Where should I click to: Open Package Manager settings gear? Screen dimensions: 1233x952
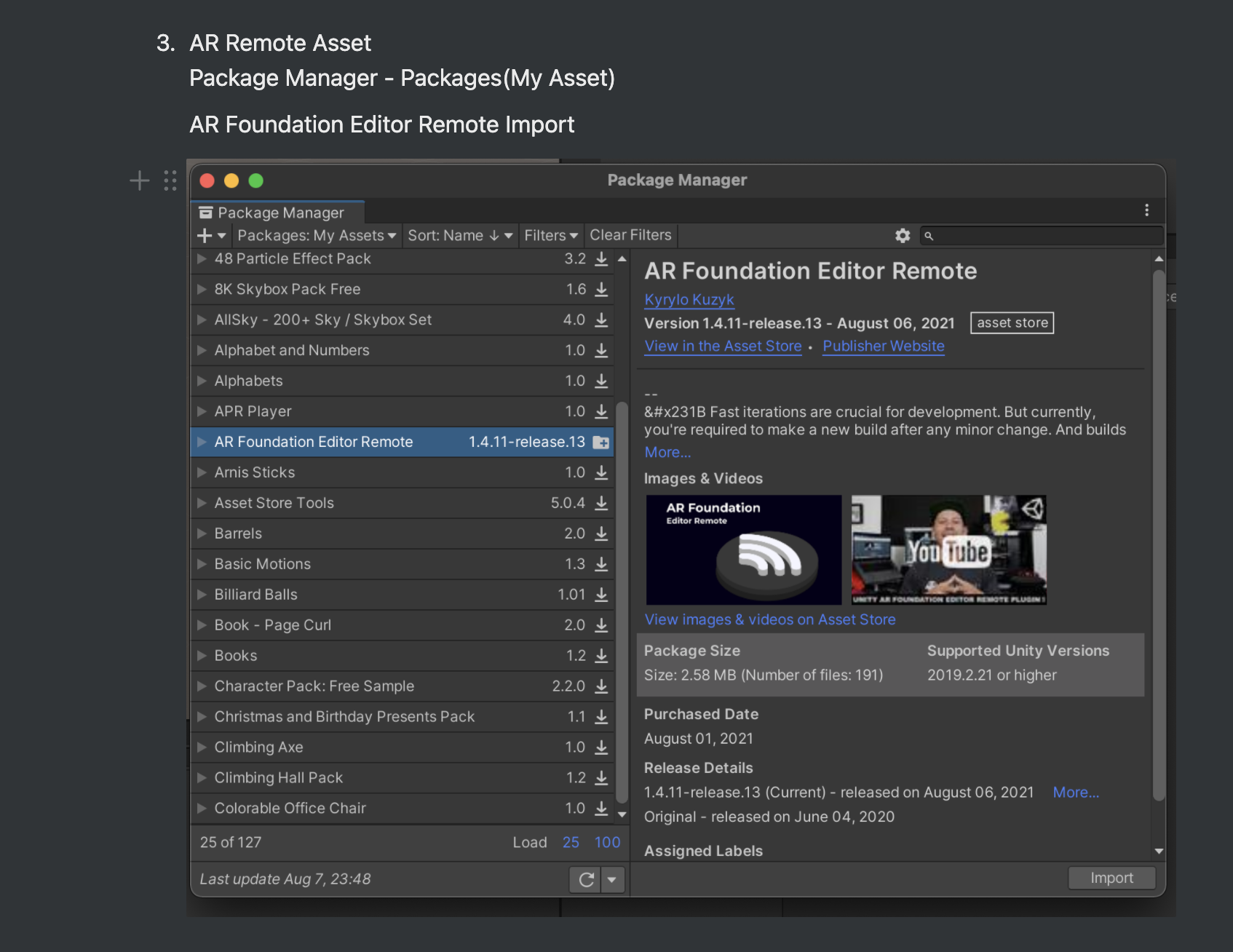pos(903,236)
